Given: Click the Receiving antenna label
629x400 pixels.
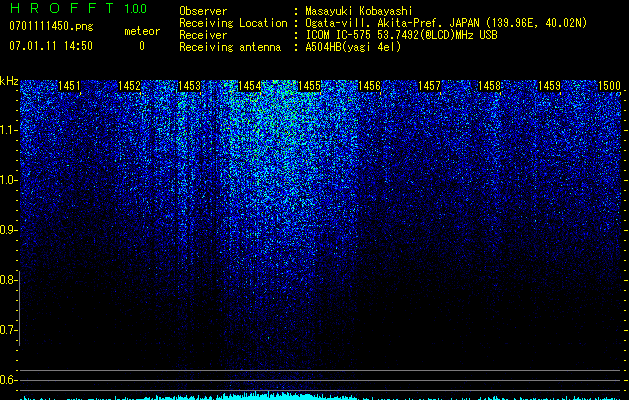Looking at the screenshot, I should pos(230,47).
